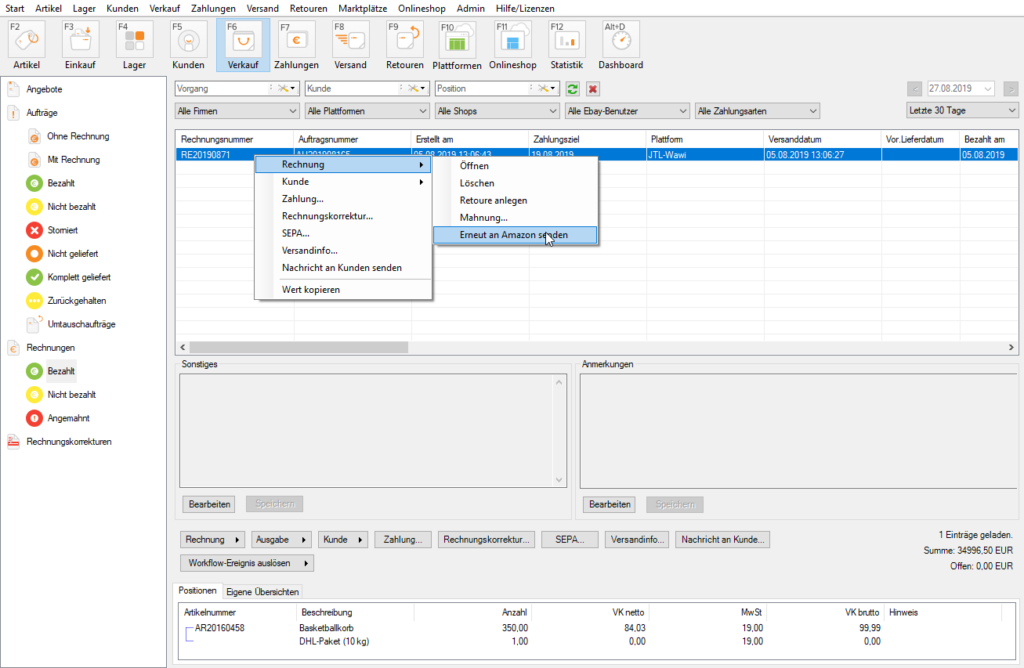Expand the Alle Zahlungsarten dropdown
Viewport: 1024px width, 668px height.
[x=757, y=110]
